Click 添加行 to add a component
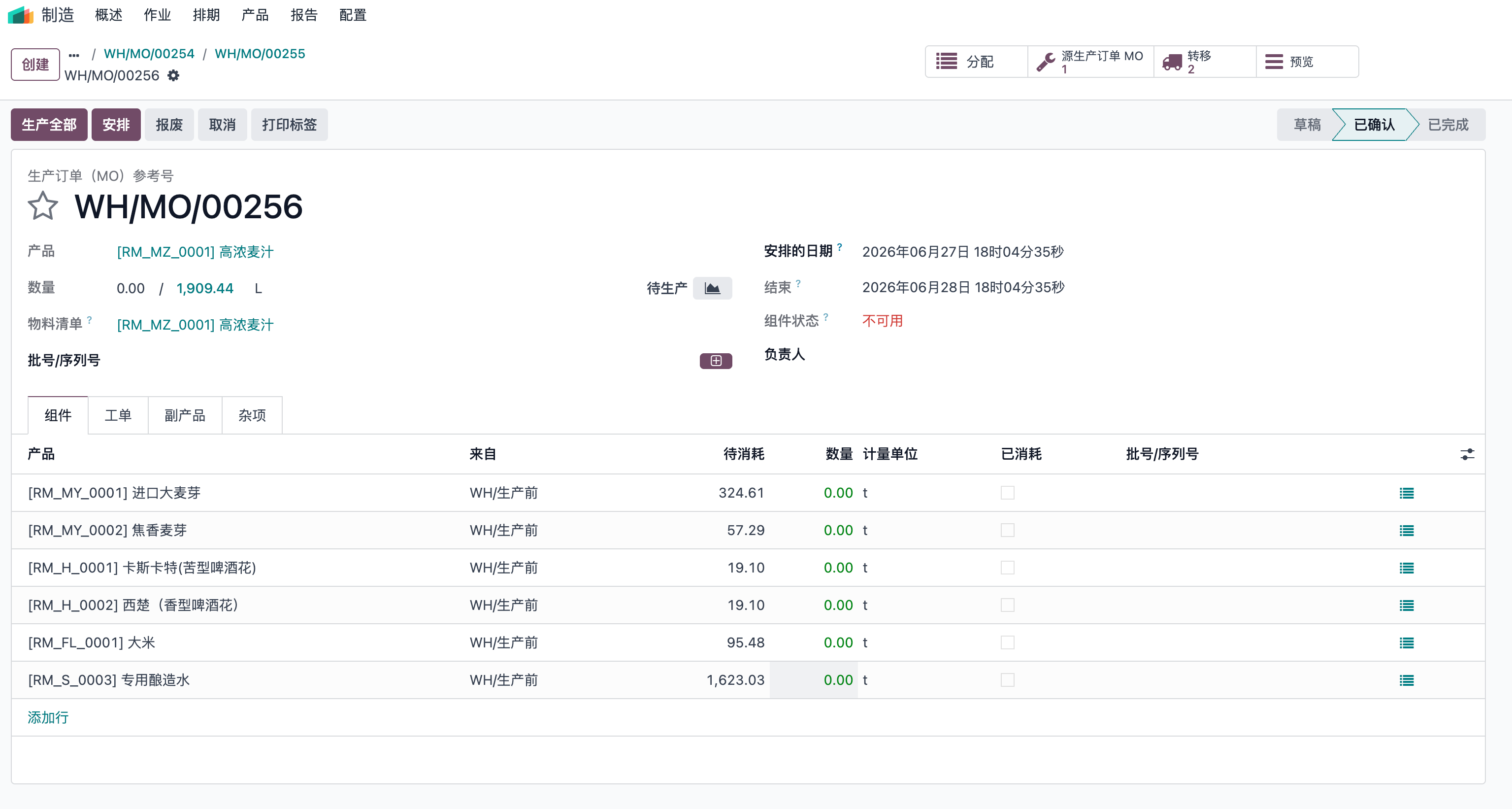The height and width of the screenshot is (809, 1512). click(x=48, y=717)
